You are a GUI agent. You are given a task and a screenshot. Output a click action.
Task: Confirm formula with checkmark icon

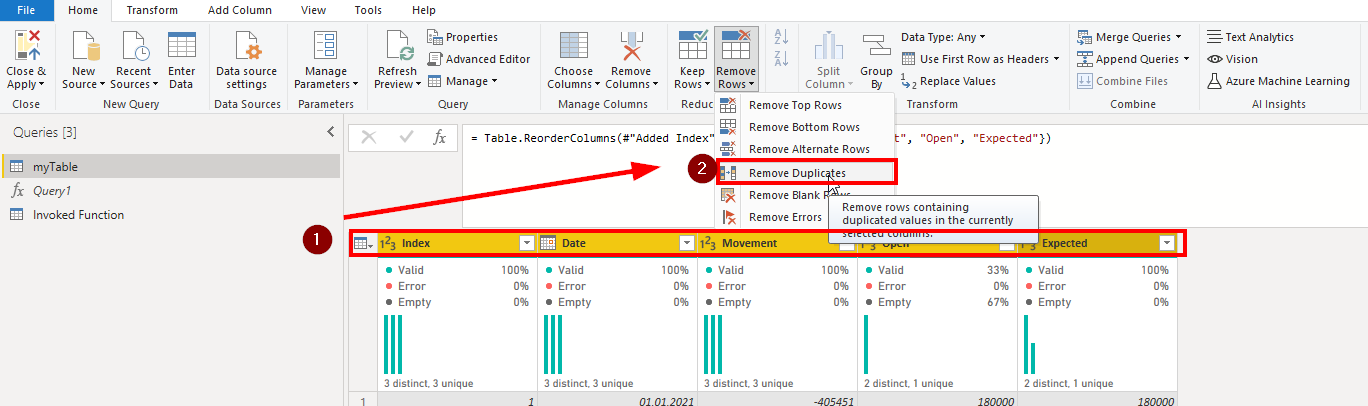406,138
